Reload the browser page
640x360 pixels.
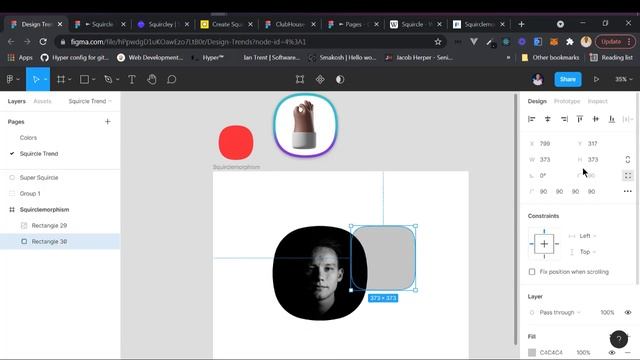43,42
